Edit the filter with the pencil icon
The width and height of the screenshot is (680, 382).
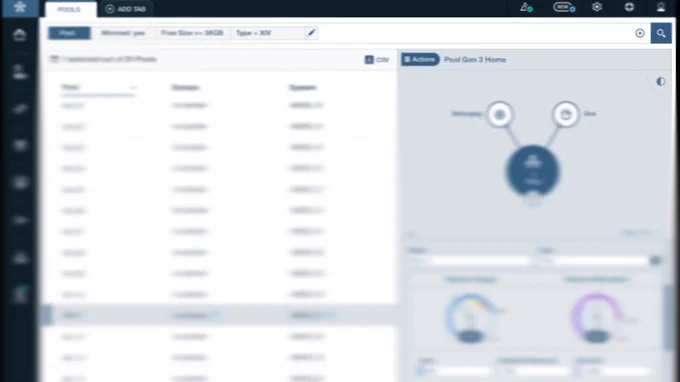tap(311, 33)
